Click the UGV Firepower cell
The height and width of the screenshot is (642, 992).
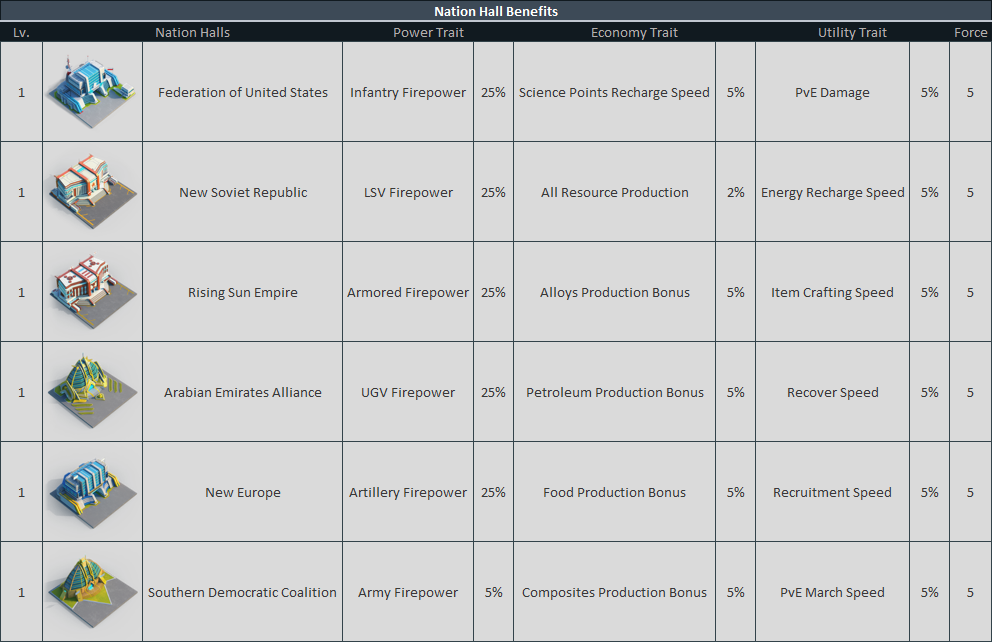[x=408, y=392]
